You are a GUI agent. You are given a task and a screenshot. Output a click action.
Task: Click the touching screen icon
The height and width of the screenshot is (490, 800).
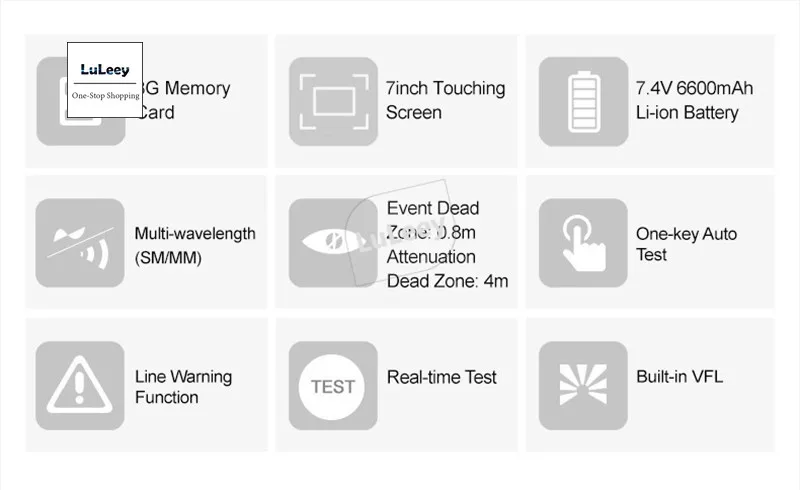coord(333,101)
